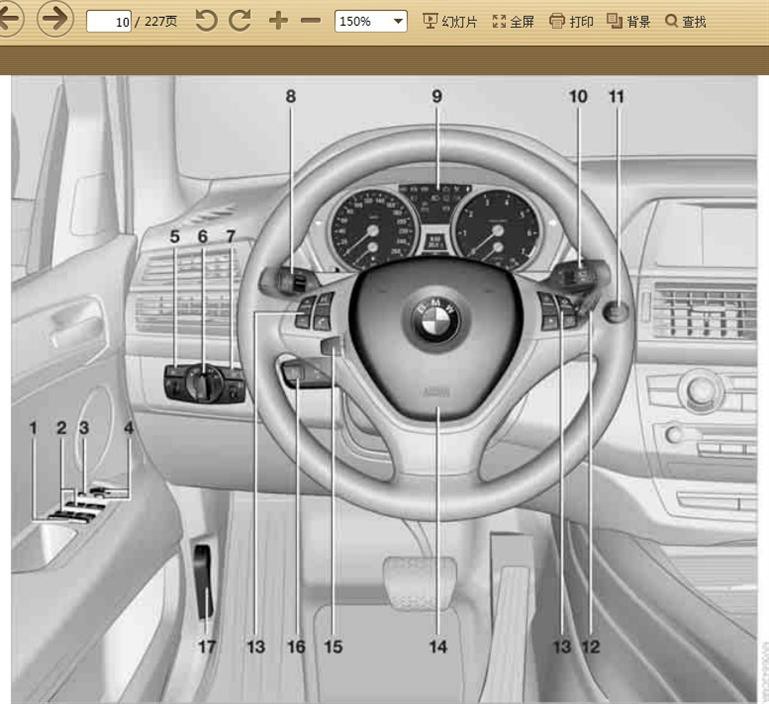The height and width of the screenshot is (704, 769).
Task: Zoom in with the plus icon
Action: coord(278,21)
